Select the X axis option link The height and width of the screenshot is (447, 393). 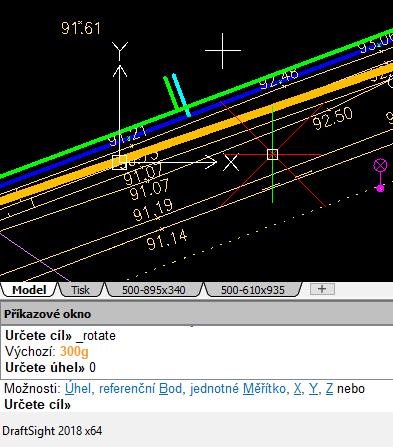point(297,389)
